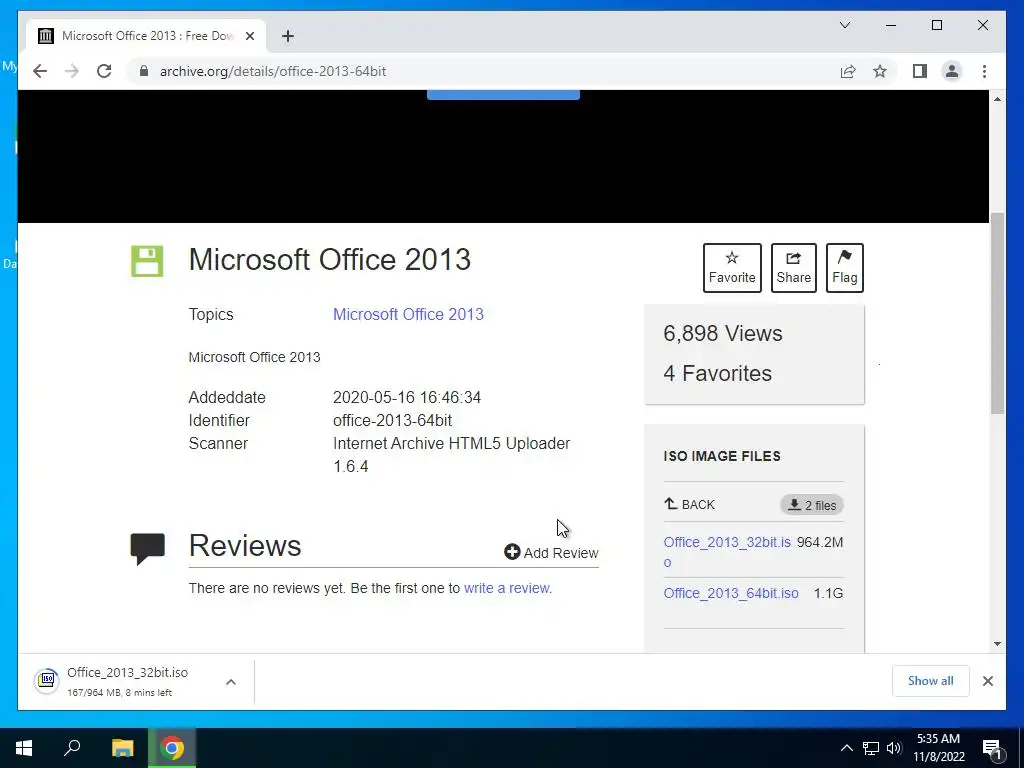Viewport: 1024px width, 768px height.
Task: Open the tab search chevron
Action: click(x=844, y=25)
